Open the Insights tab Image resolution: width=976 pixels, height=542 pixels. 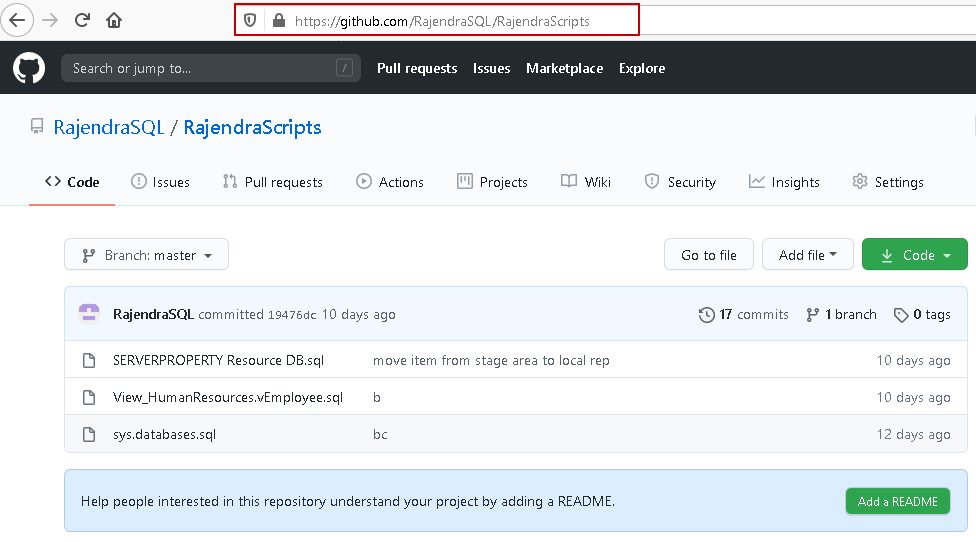784,182
